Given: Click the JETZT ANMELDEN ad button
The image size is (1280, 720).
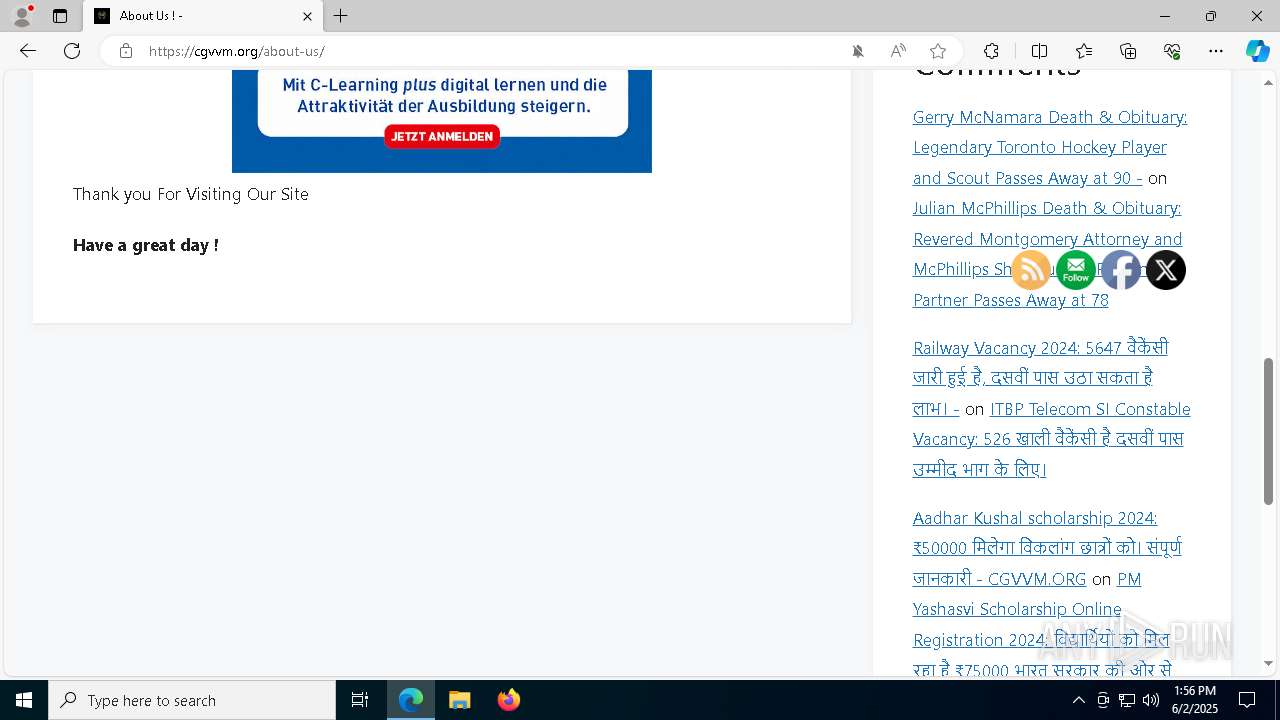Looking at the screenshot, I should [442, 137].
